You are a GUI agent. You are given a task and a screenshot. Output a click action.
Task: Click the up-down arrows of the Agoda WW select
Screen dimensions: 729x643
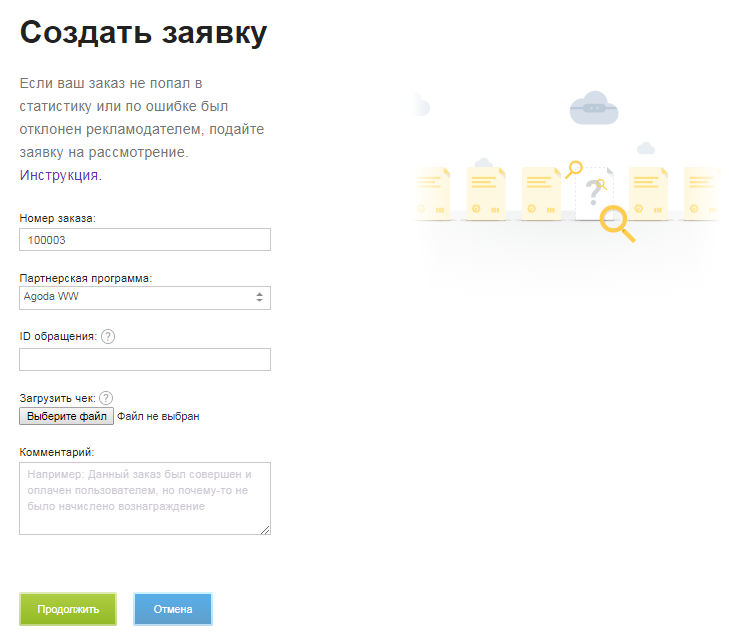(x=260, y=297)
